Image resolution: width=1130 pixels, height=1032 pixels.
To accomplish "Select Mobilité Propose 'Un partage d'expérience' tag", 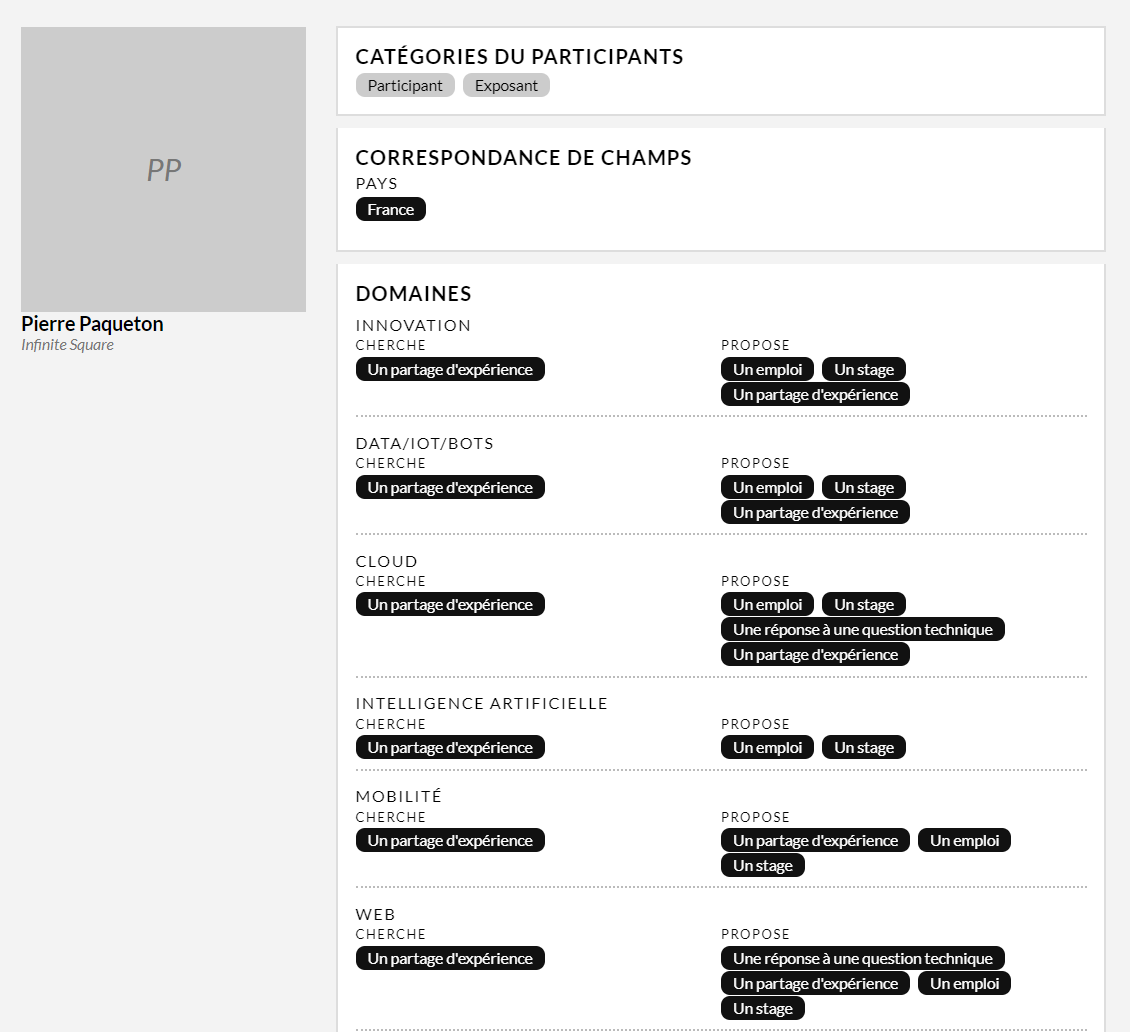I will tap(815, 841).
